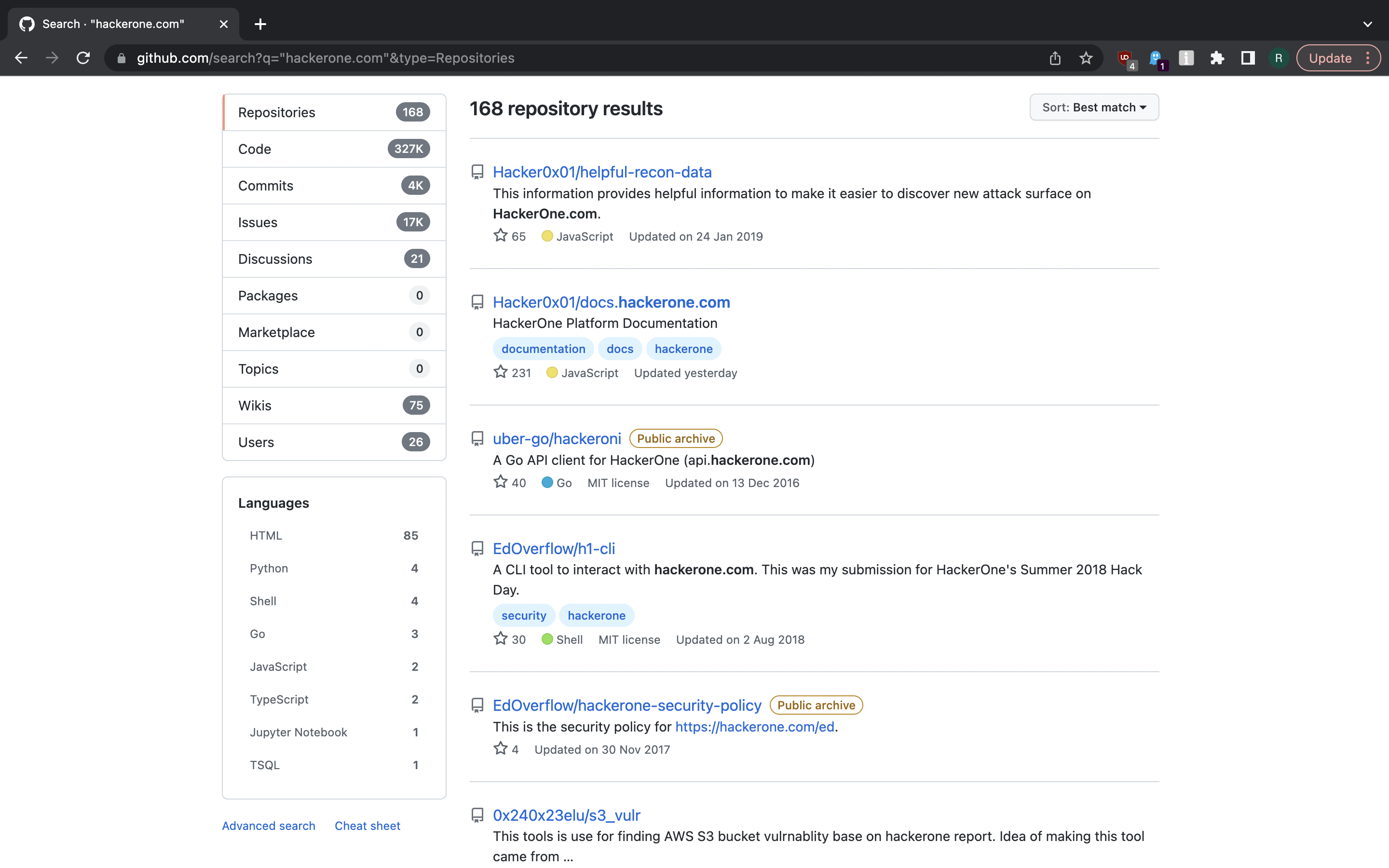The image size is (1389, 868).
Task: Open the Ghostery extension icon
Action: [x=1157, y=58]
